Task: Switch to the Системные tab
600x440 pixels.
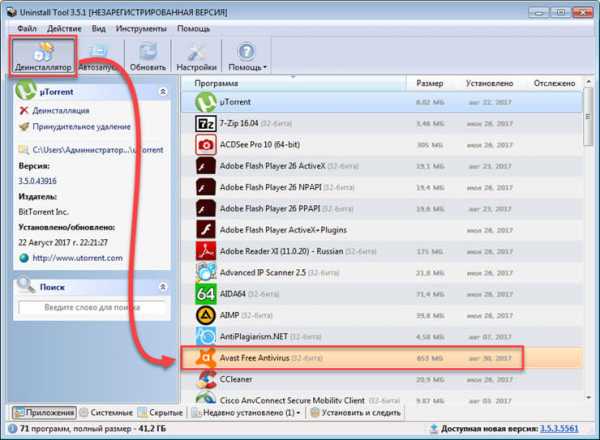Action: click(105, 412)
